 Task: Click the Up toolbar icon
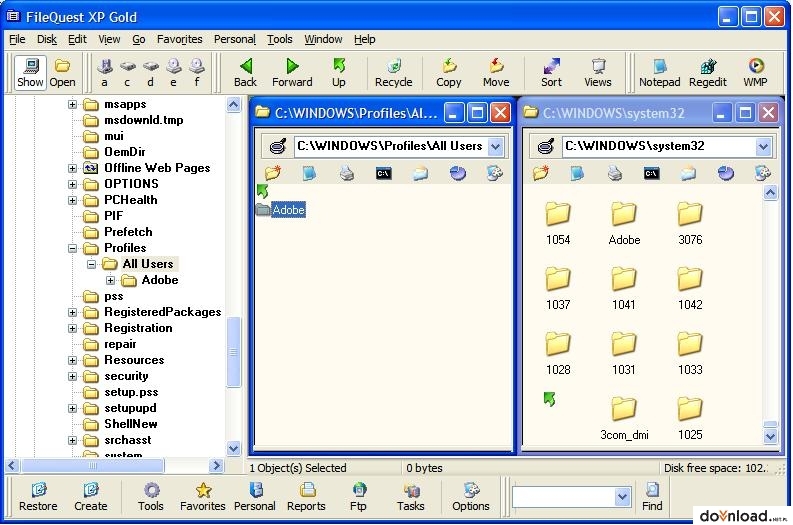(x=339, y=73)
